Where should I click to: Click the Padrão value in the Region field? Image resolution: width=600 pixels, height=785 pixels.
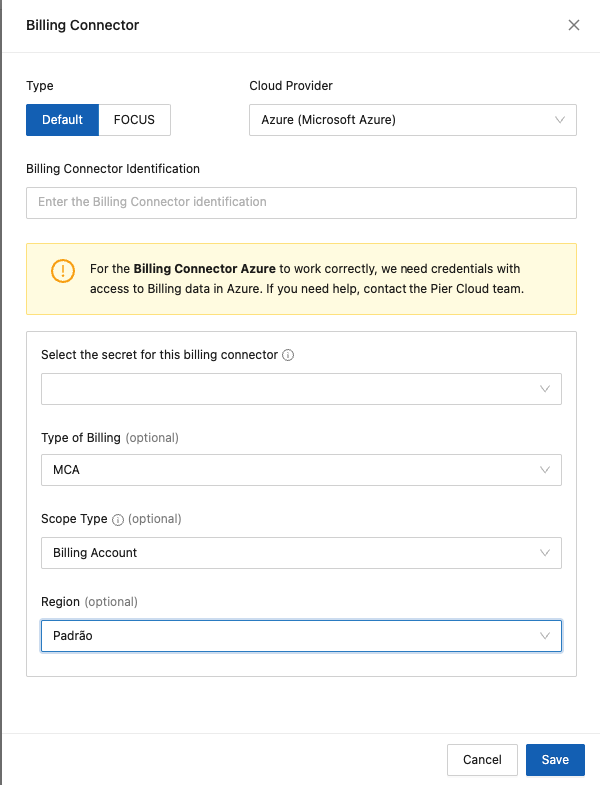click(x=73, y=636)
